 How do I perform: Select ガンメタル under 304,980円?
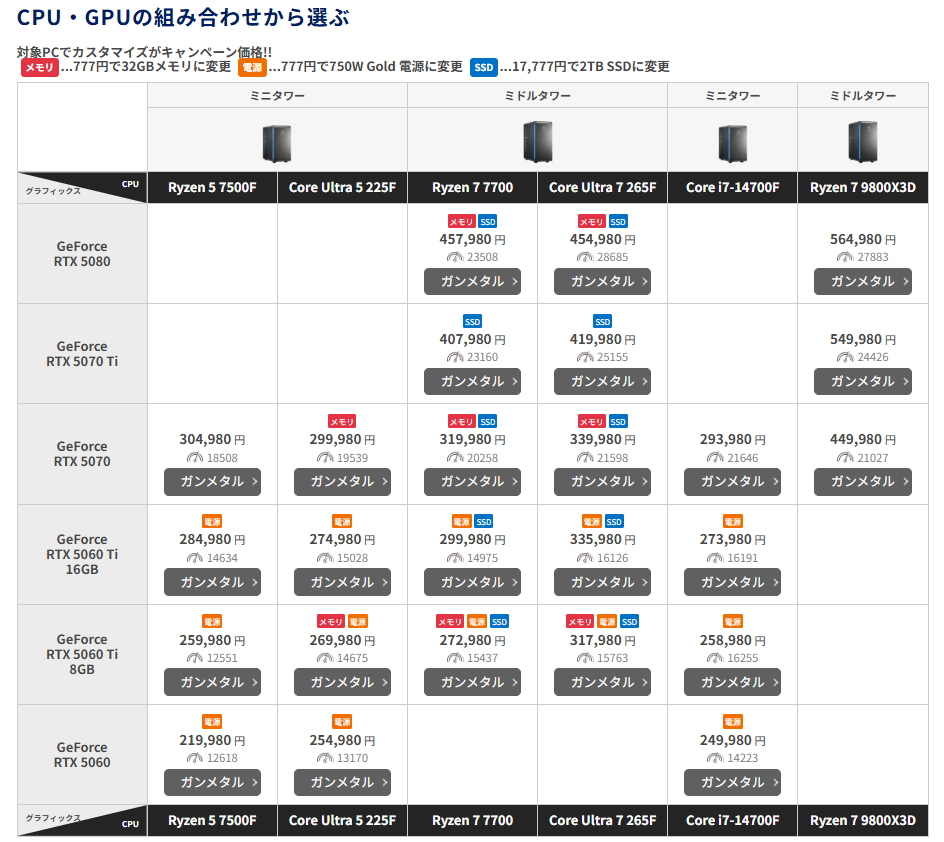[x=212, y=481]
